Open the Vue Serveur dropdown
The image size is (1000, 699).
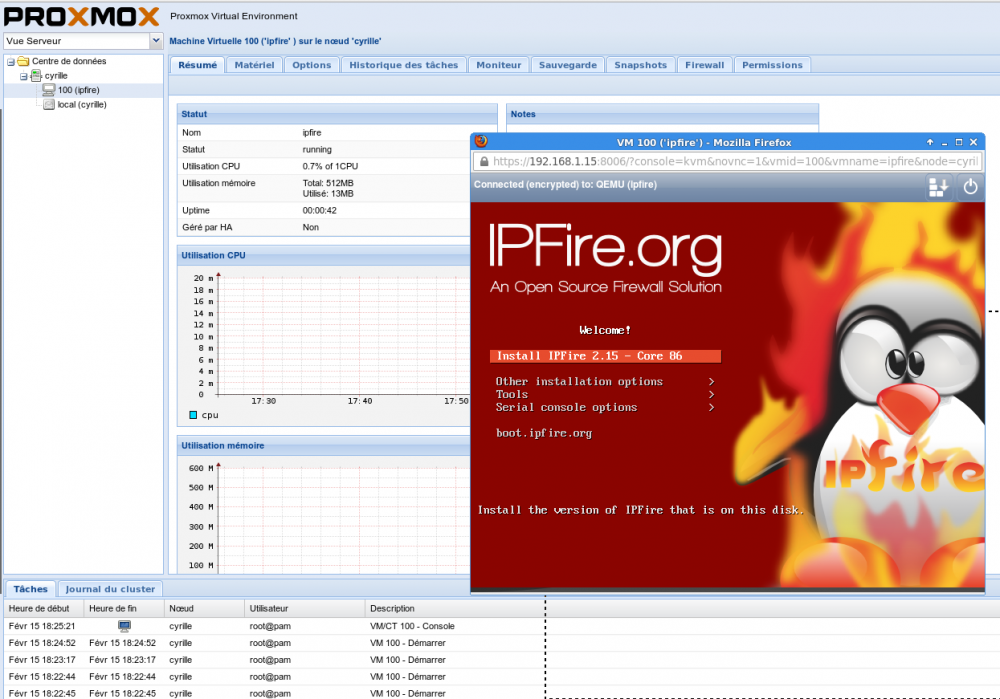pyautogui.click(x=155, y=41)
